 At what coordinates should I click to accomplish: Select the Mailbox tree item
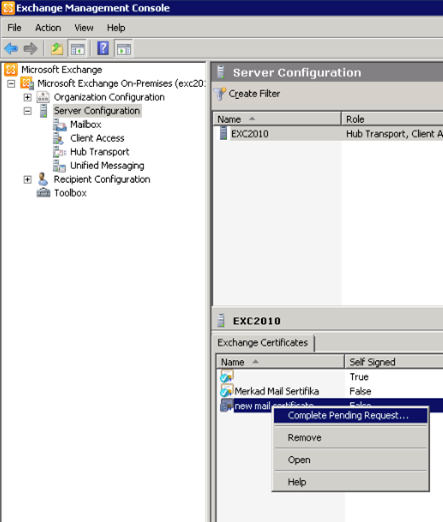click(86, 125)
